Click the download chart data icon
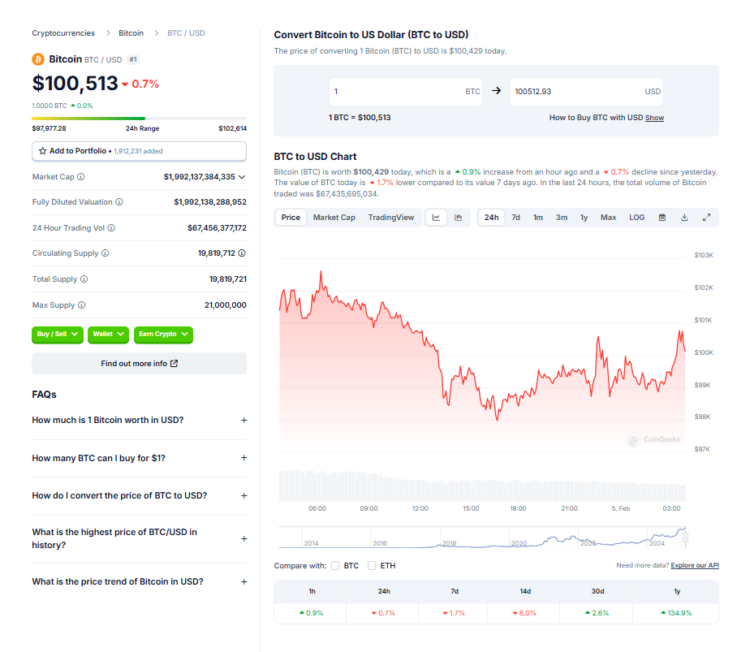 pyautogui.click(x=684, y=218)
